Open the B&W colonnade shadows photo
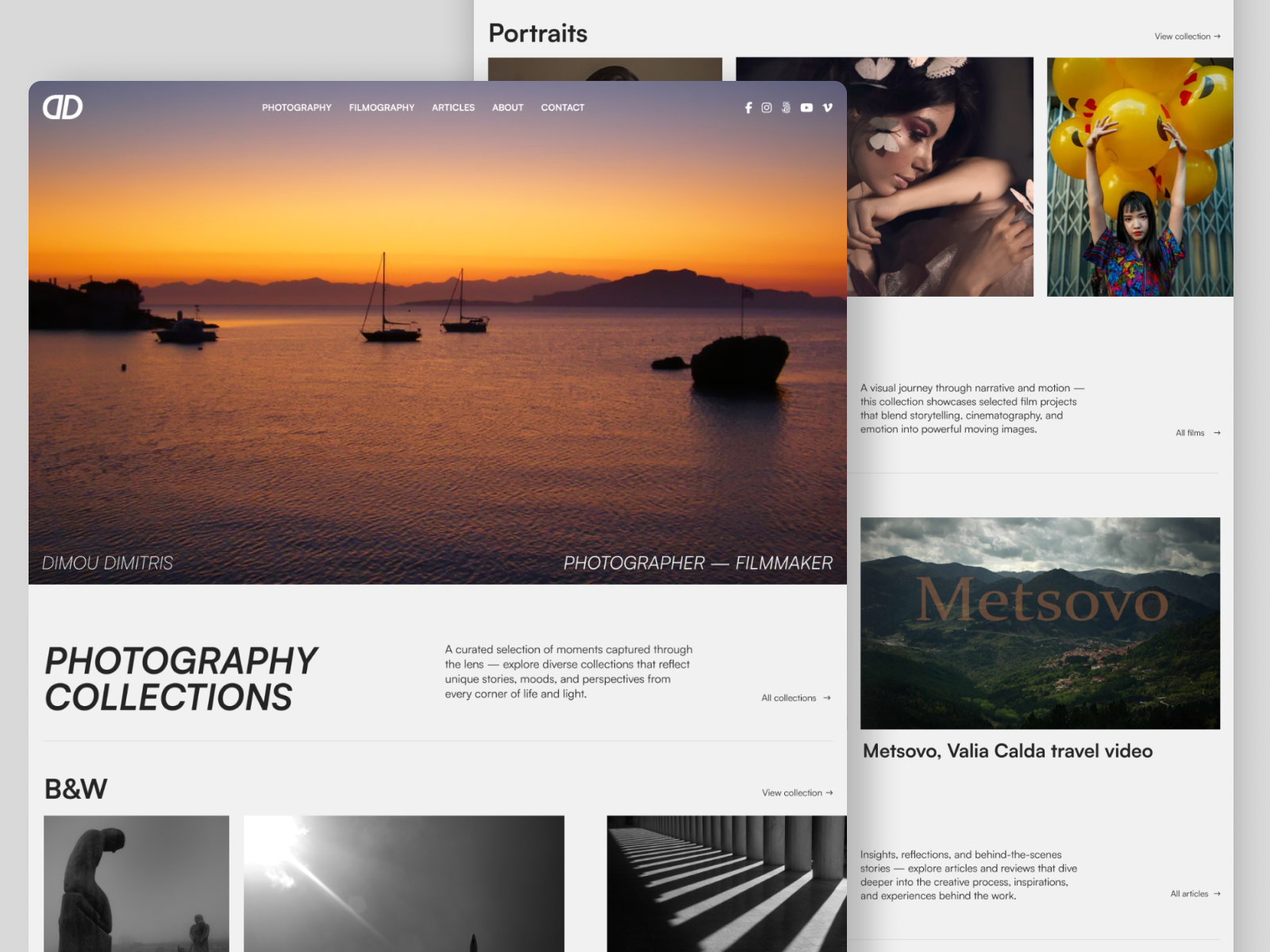Viewport: 1270px width, 952px height. coord(726,884)
